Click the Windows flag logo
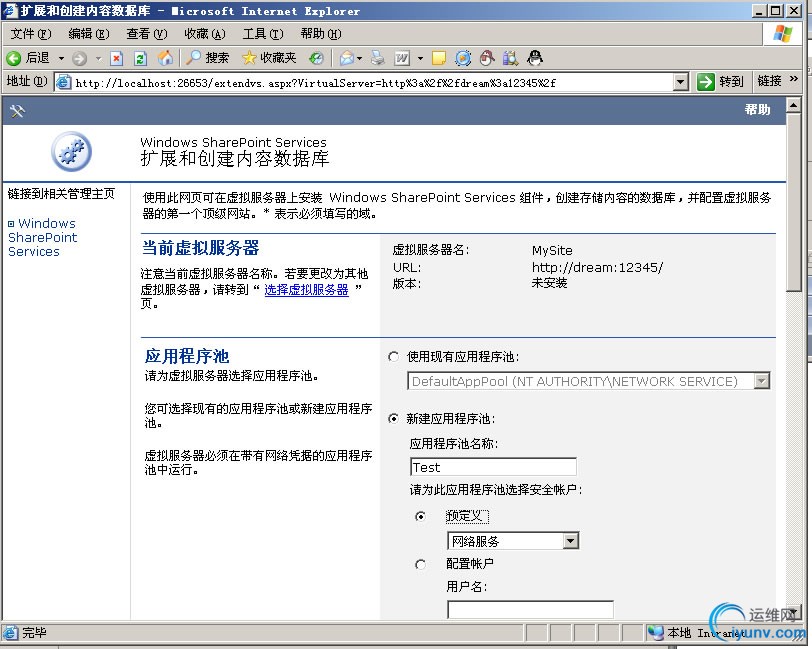 point(782,34)
